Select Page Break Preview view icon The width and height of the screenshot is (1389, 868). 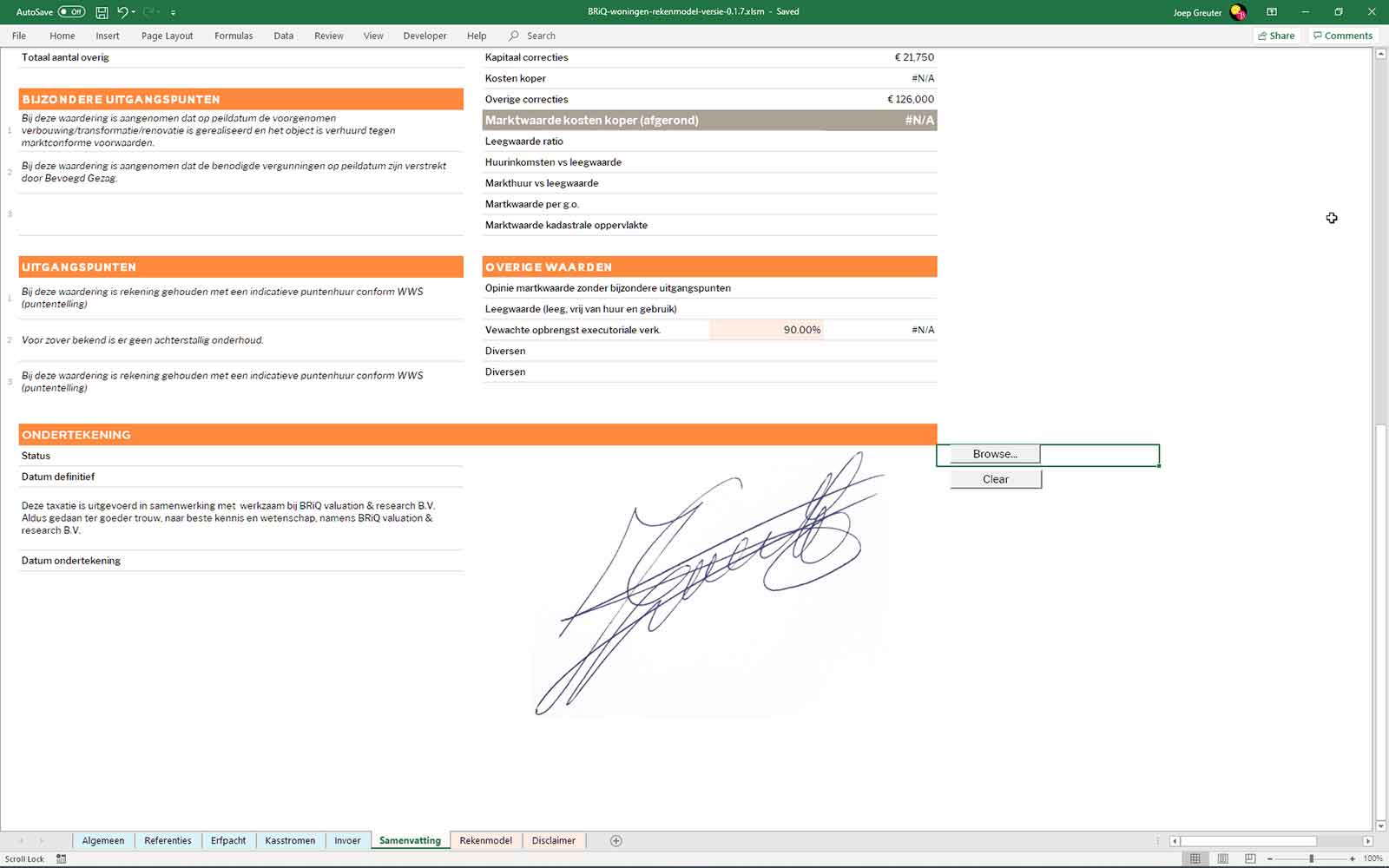1250,858
